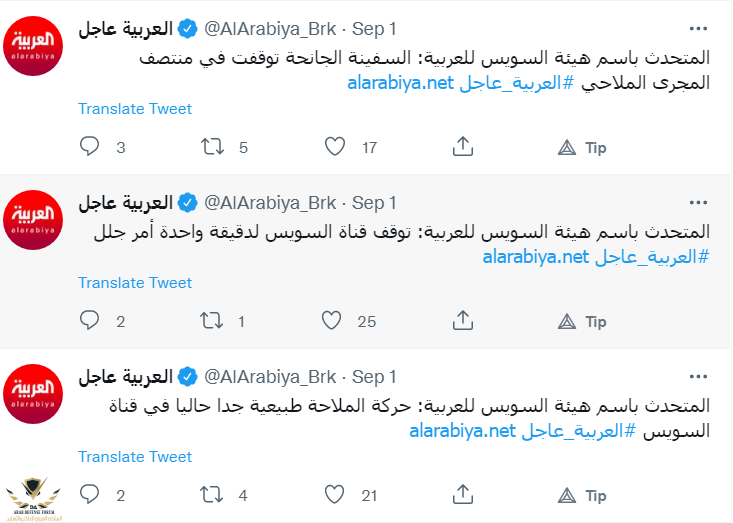Share the first tweet via the share icon
Image resolution: width=733 pixels, height=523 pixels.
coord(463,146)
